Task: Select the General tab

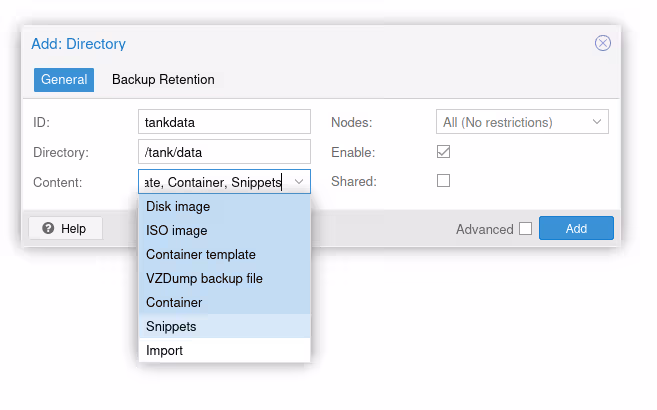Action: [64, 80]
